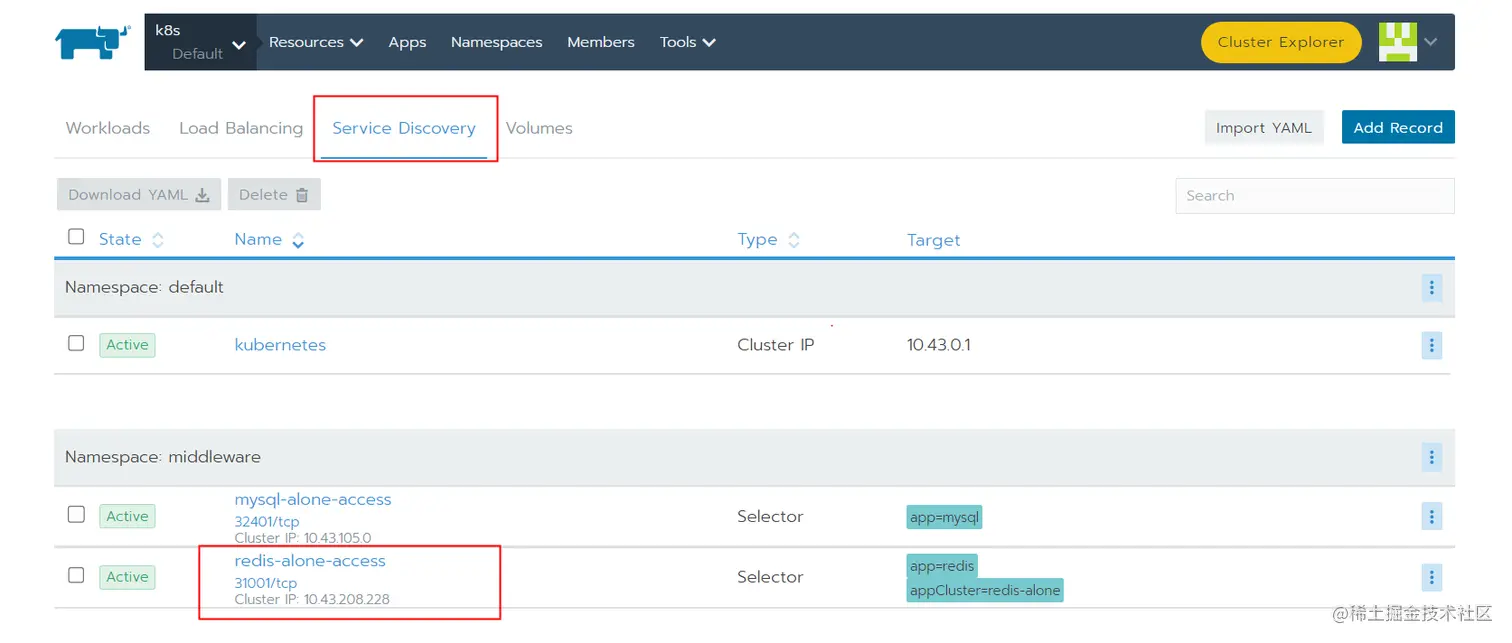Sort the table by Name column
Image resolution: width=1512 pixels, height=643 pixels.
tap(269, 239)
